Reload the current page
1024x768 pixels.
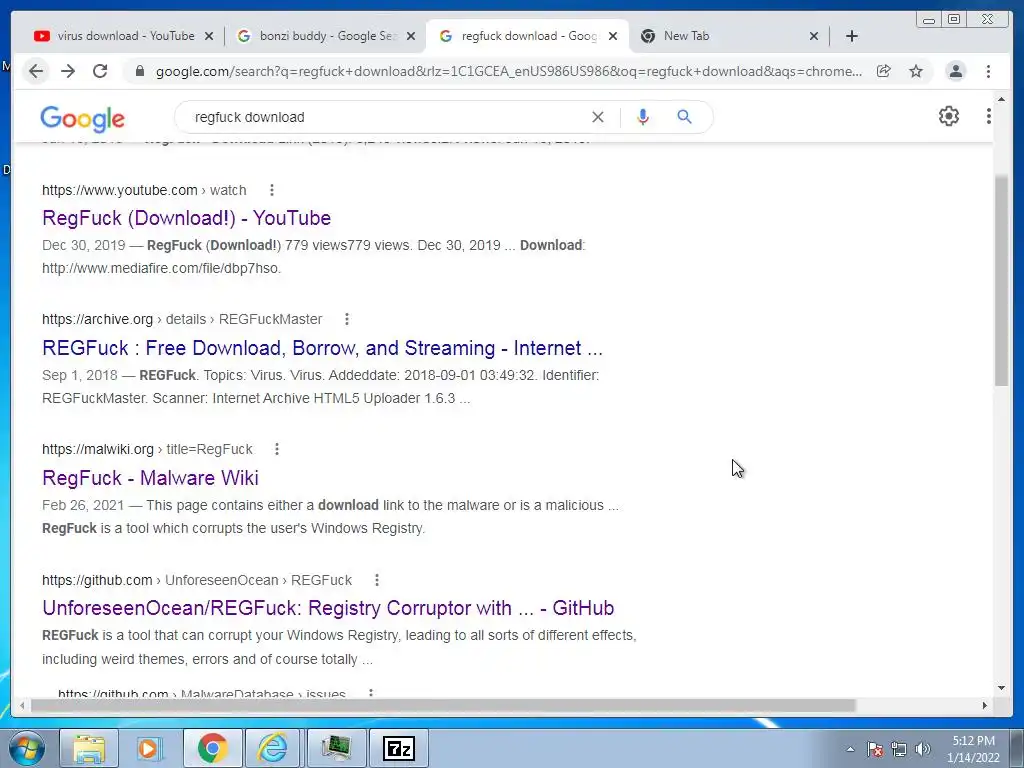pyautogui.click(x=100, y=71)
